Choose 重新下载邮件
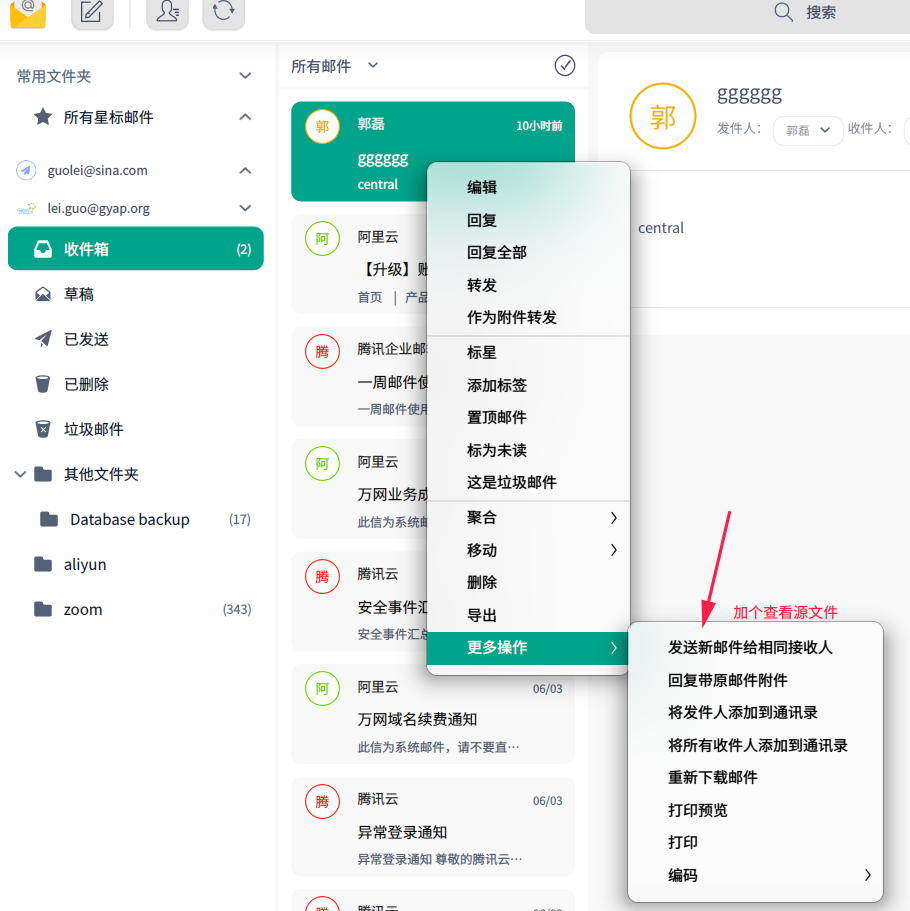The width and height of the screenshot is (910, 911). [755, 777]
